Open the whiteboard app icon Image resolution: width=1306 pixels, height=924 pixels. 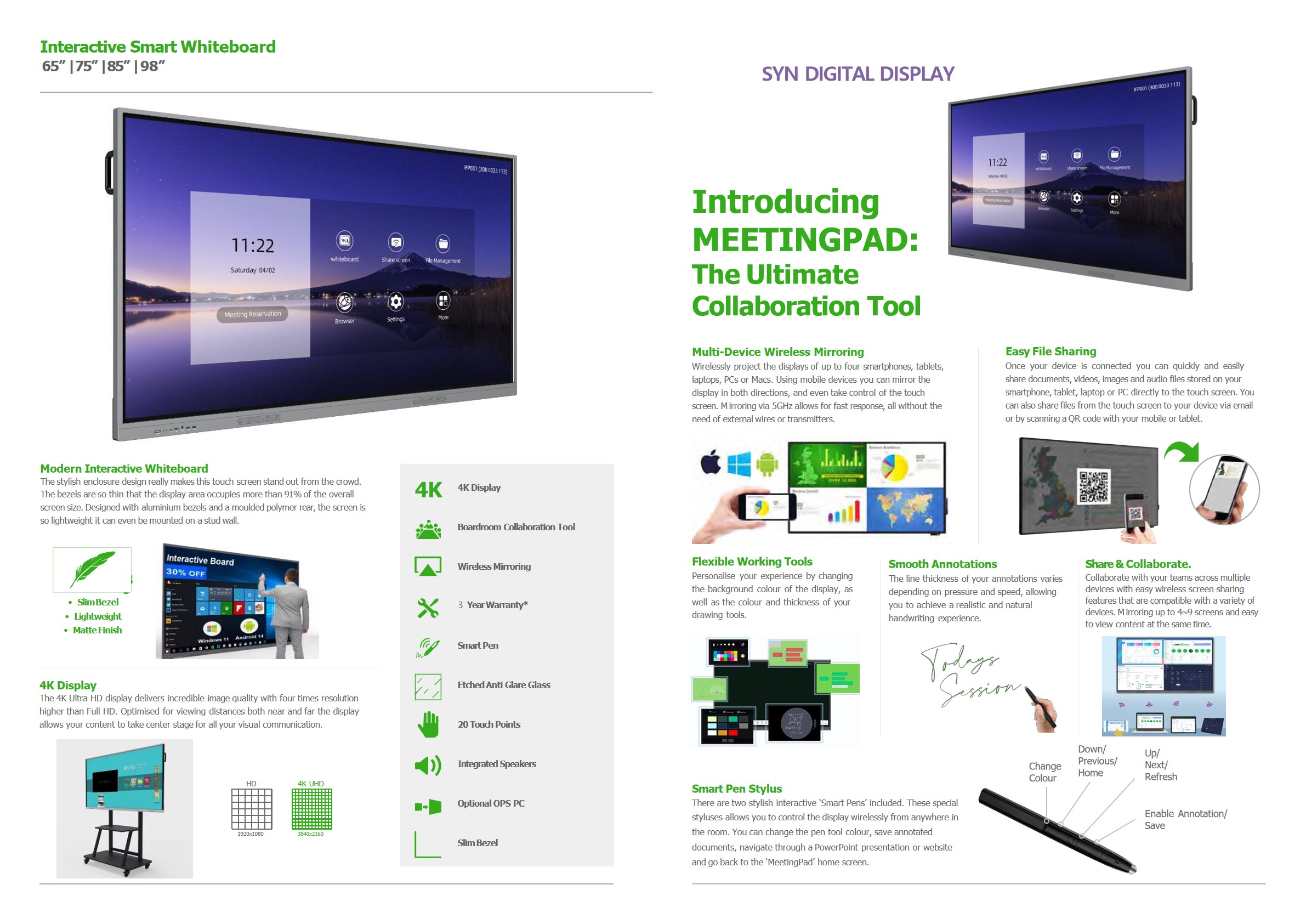point(345,241)
